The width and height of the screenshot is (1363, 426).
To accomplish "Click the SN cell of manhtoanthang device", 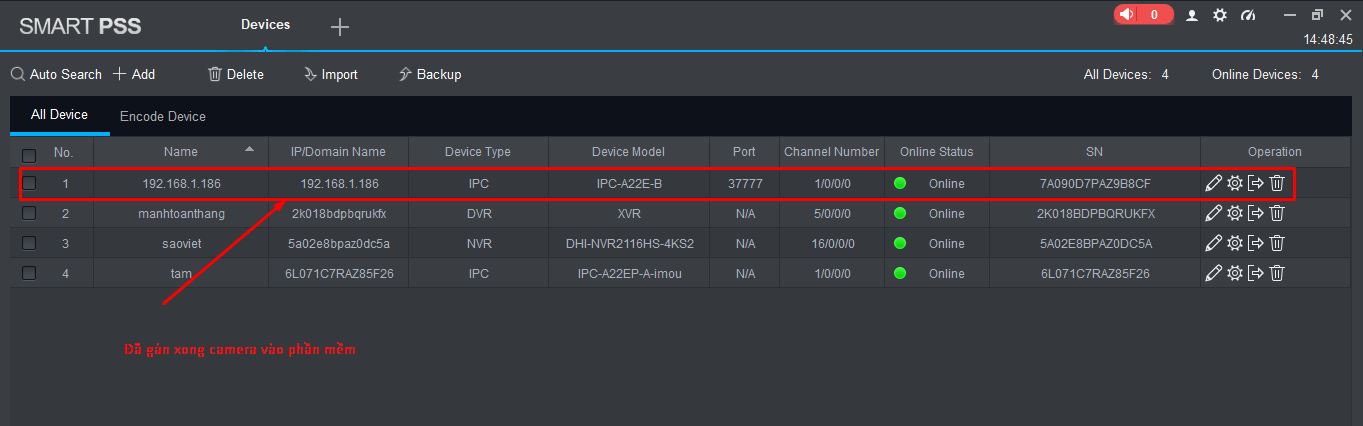I will 1094,213.
